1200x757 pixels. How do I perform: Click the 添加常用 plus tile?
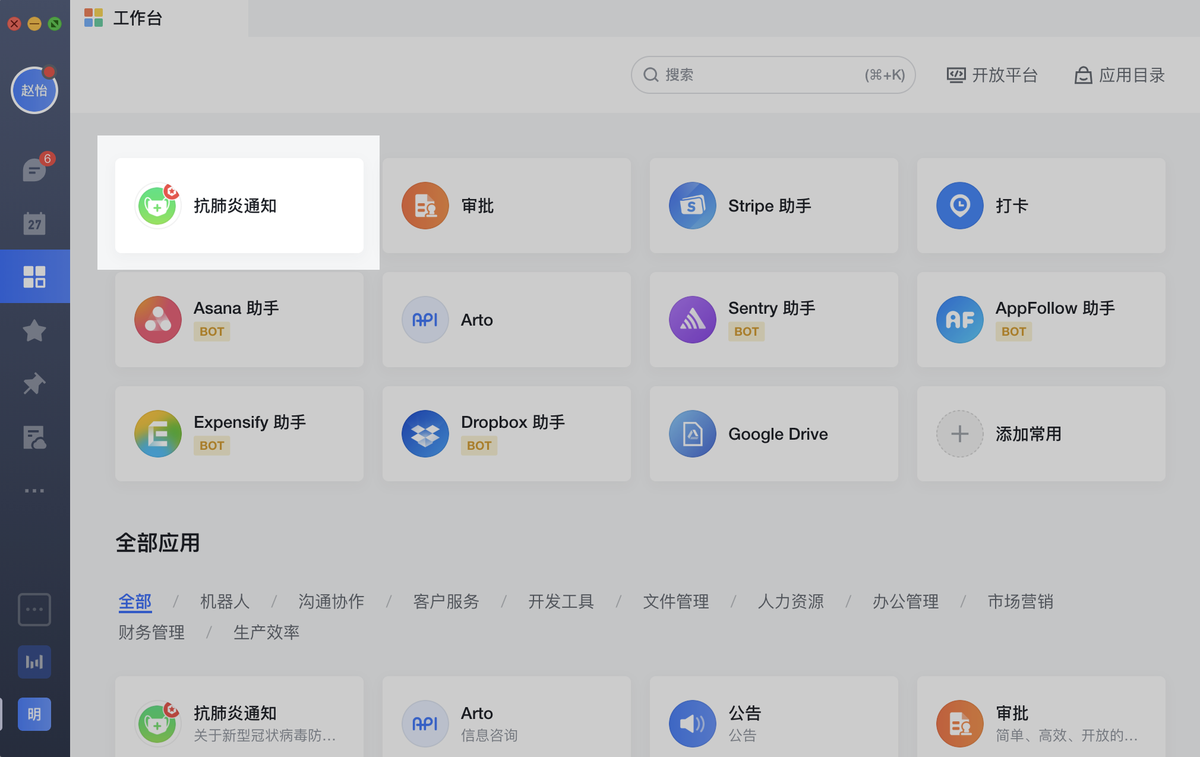tap(1040, 433)
